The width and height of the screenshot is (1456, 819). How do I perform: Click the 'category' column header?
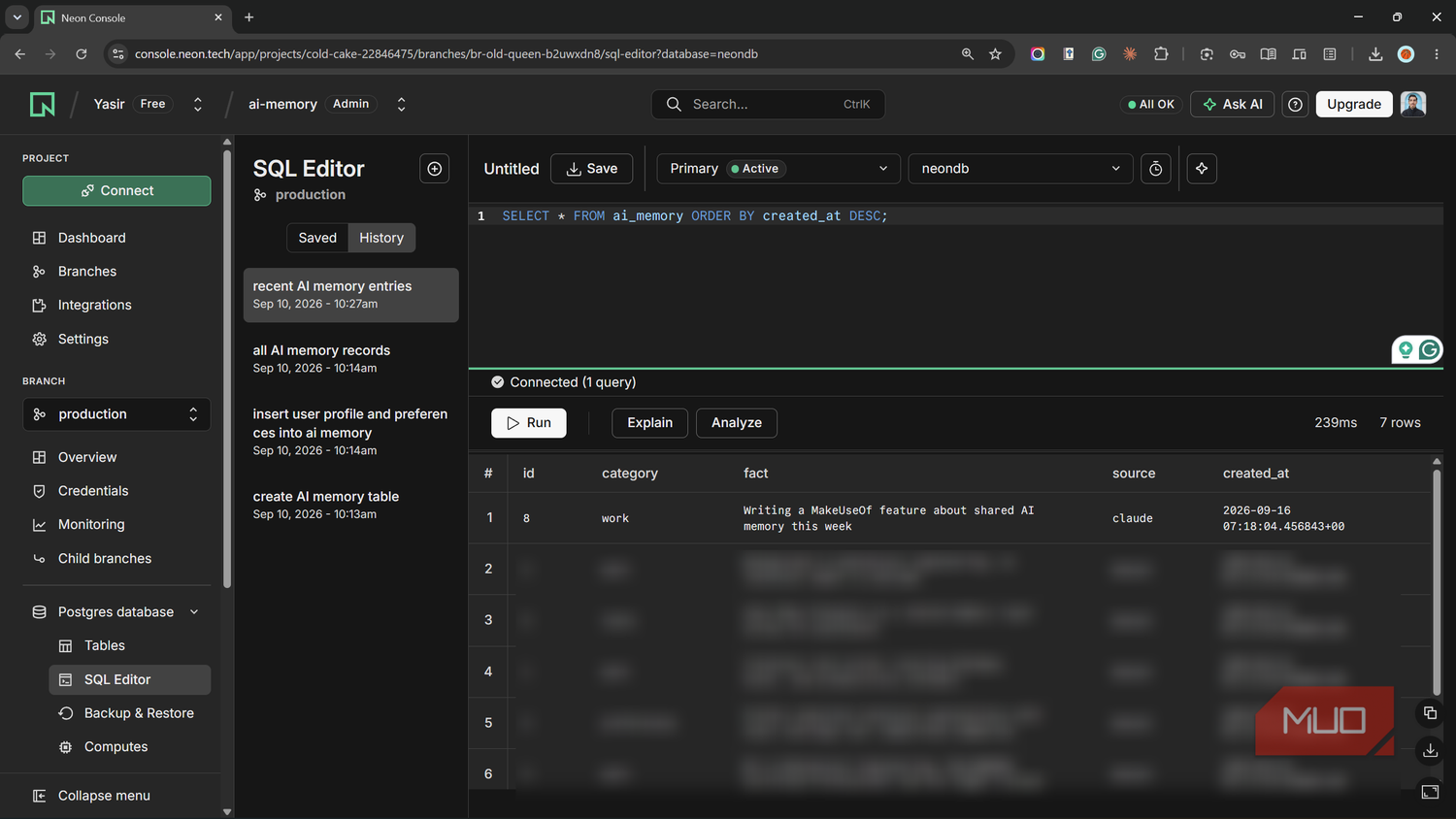coord(630,474)
